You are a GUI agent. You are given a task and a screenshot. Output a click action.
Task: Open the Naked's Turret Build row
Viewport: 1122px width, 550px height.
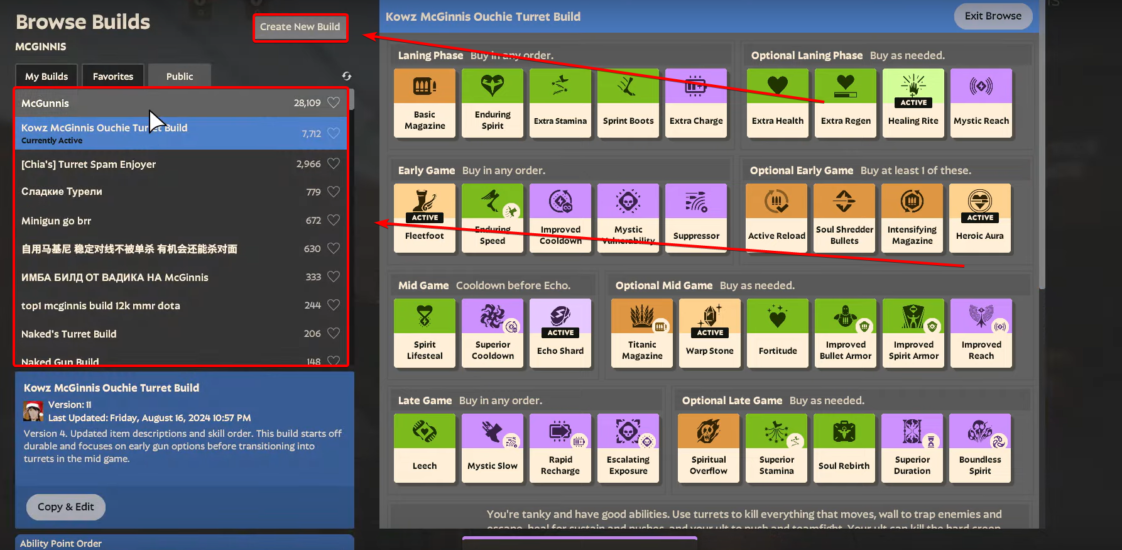(181, 333)
